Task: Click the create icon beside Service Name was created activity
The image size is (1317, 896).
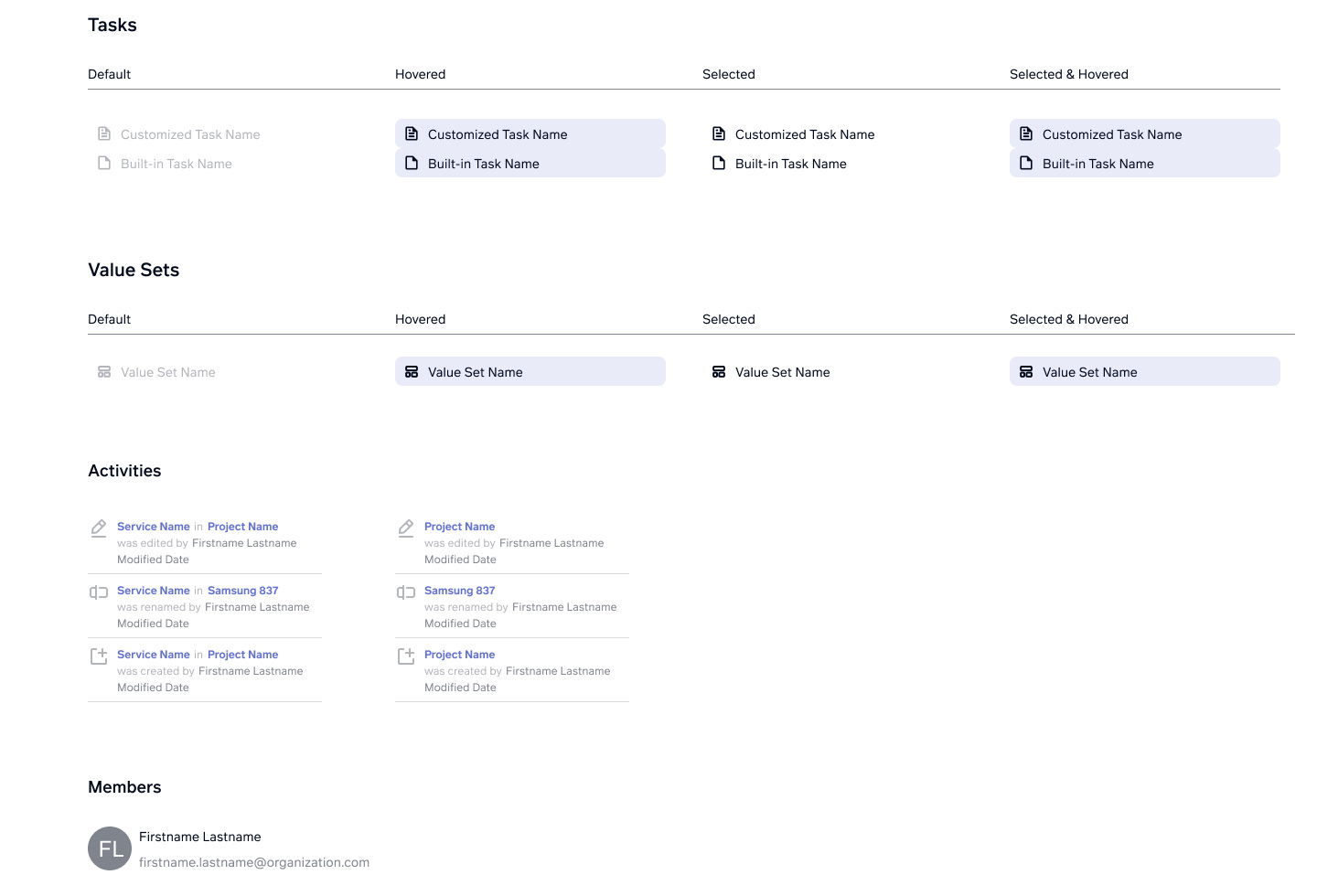Action: [x=99, y=656]
